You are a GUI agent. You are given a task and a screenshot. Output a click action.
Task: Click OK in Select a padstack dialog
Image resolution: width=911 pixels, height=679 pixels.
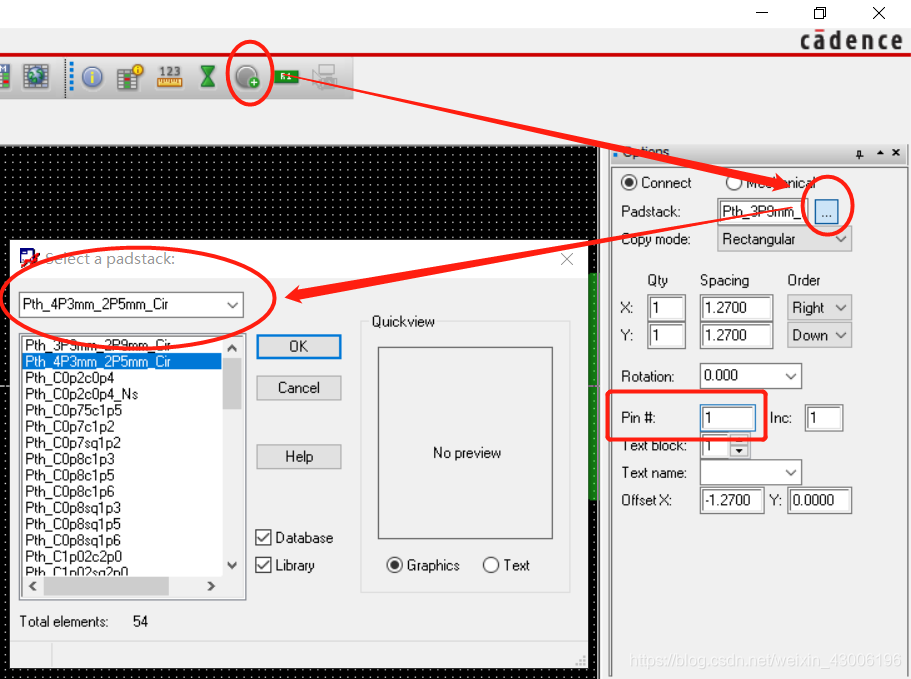(299, 346)
